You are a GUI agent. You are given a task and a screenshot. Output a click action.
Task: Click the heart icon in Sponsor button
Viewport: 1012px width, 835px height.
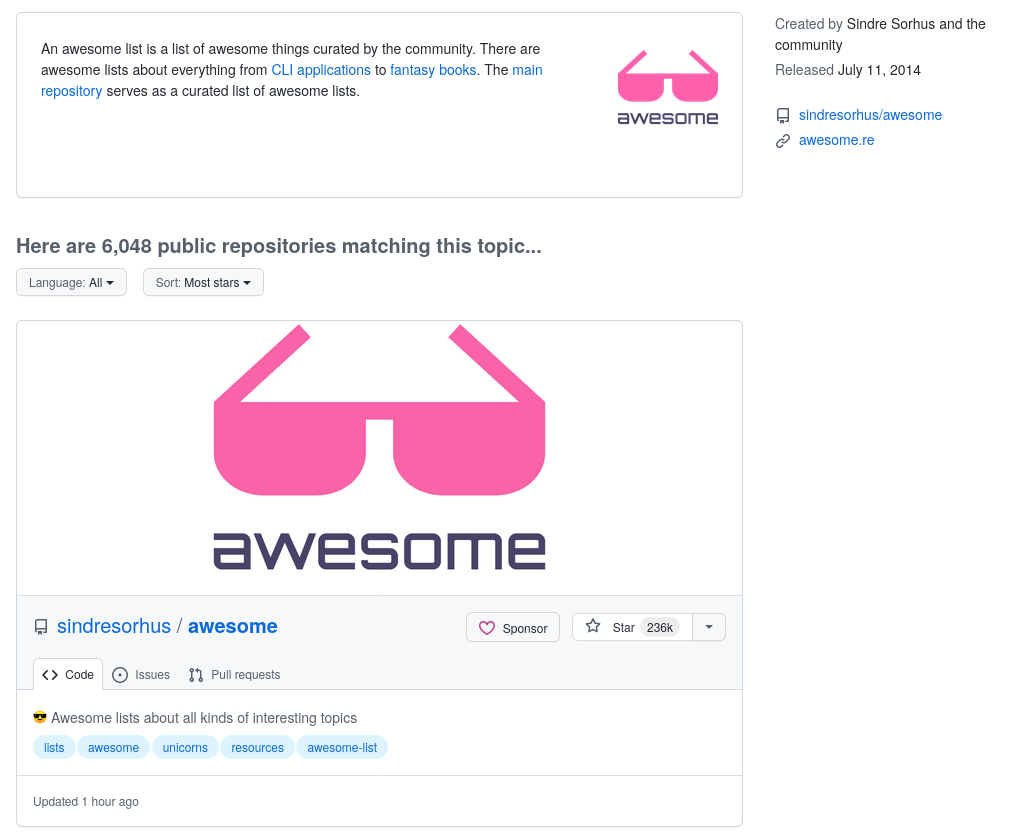487,628
